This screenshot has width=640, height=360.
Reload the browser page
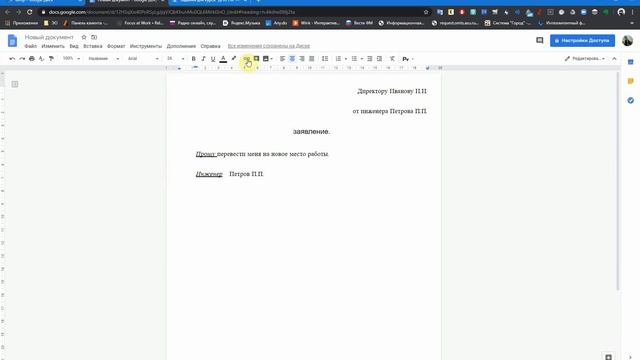(x=29, y=12)
